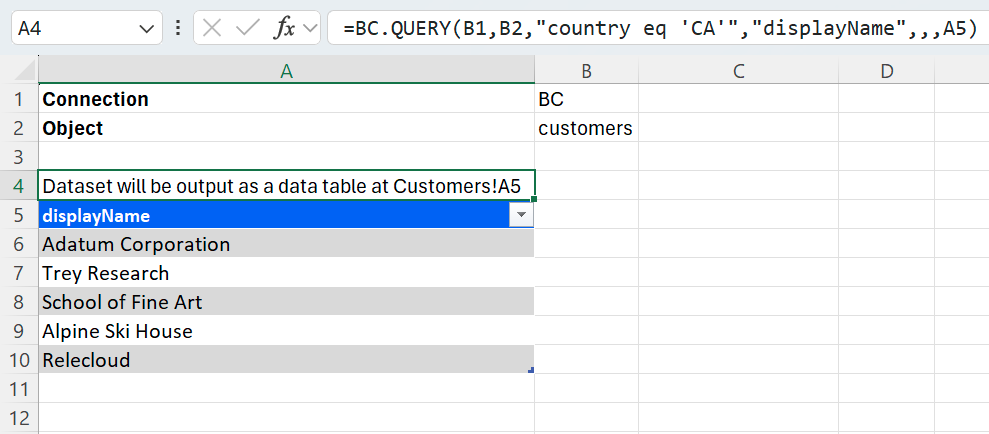
Task: Click the formula bar options dots handle
Action: pos(177,28)
